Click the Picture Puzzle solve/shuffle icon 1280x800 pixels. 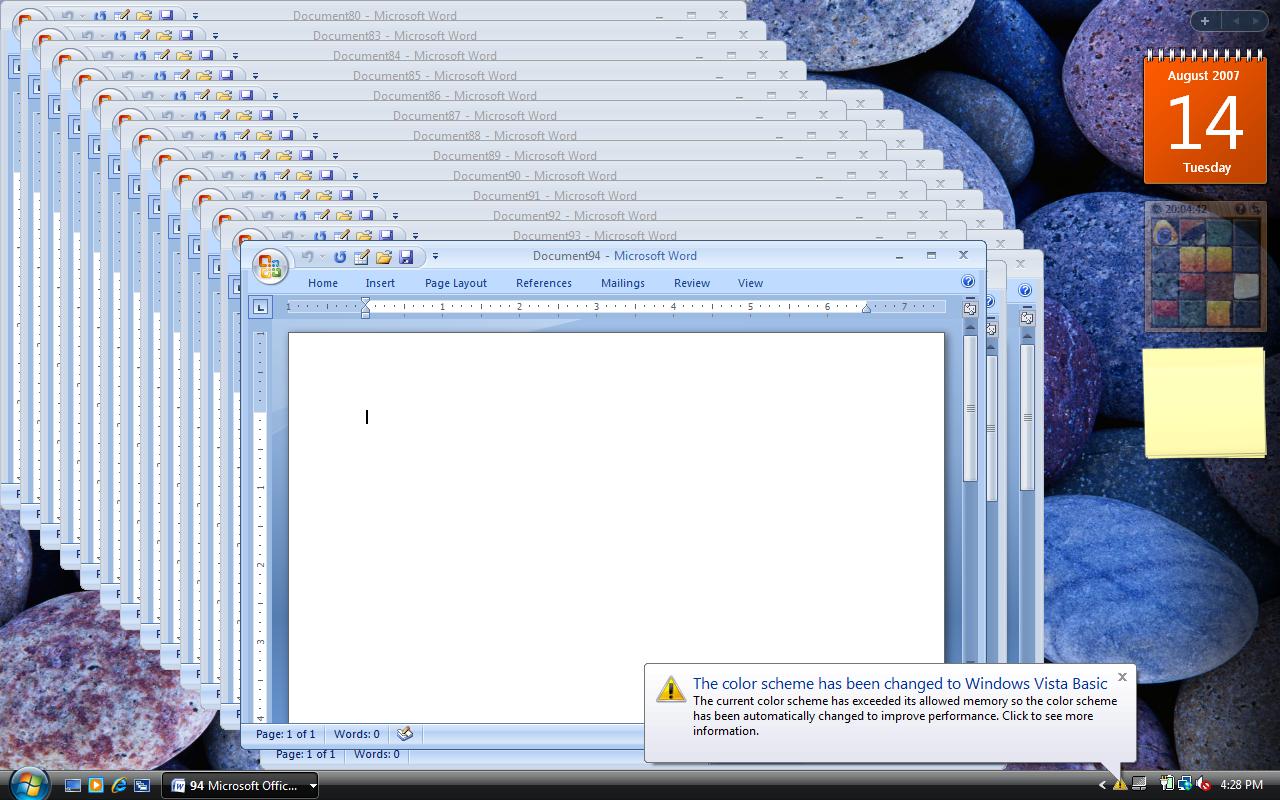coord(1254,209)
